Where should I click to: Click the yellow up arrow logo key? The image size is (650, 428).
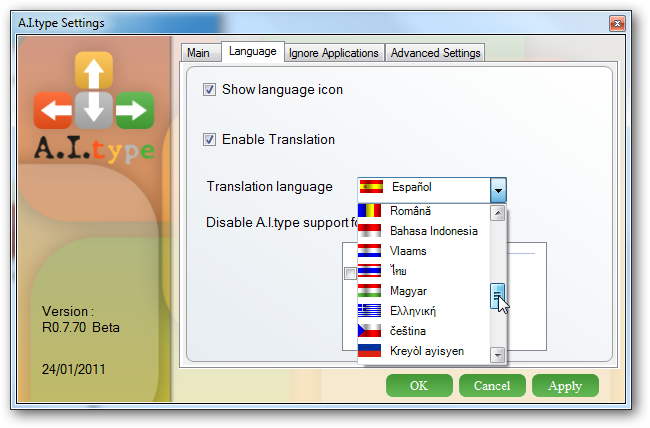coord(94,71)
